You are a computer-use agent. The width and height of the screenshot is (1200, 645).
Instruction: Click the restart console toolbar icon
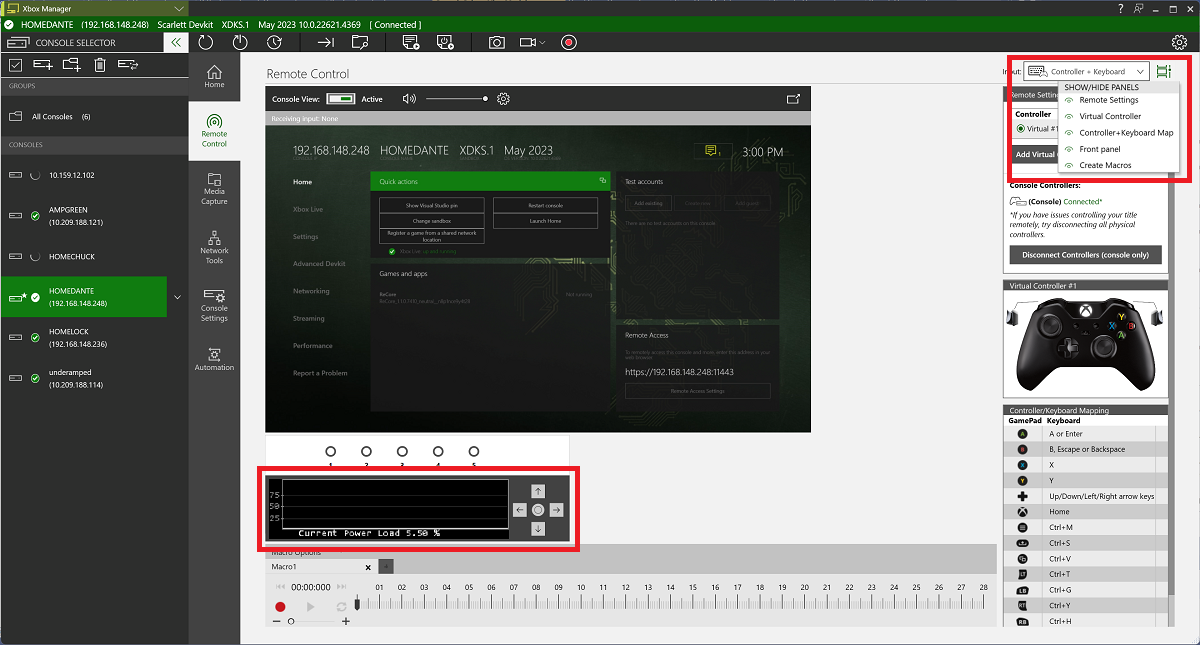[x=205, y=42]
